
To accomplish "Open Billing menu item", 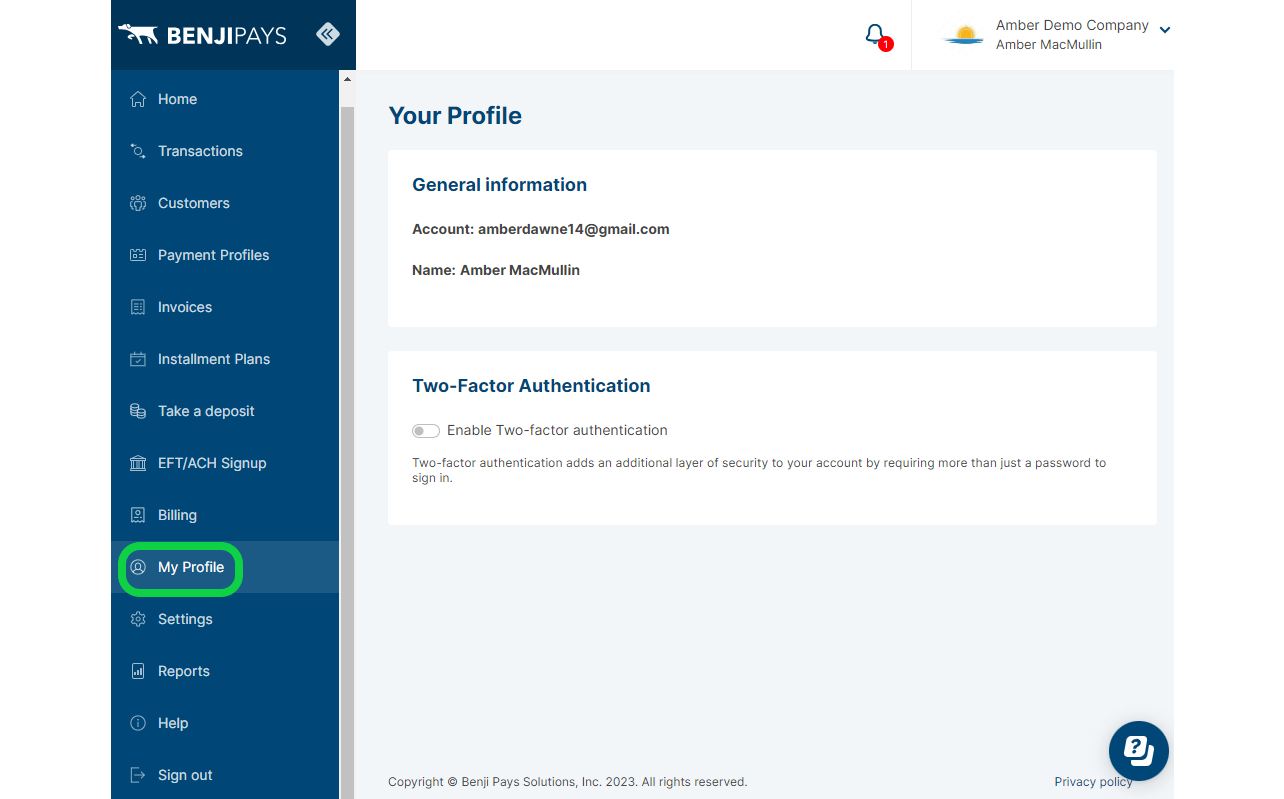I will pyautogui.click(x=225, y=515).
